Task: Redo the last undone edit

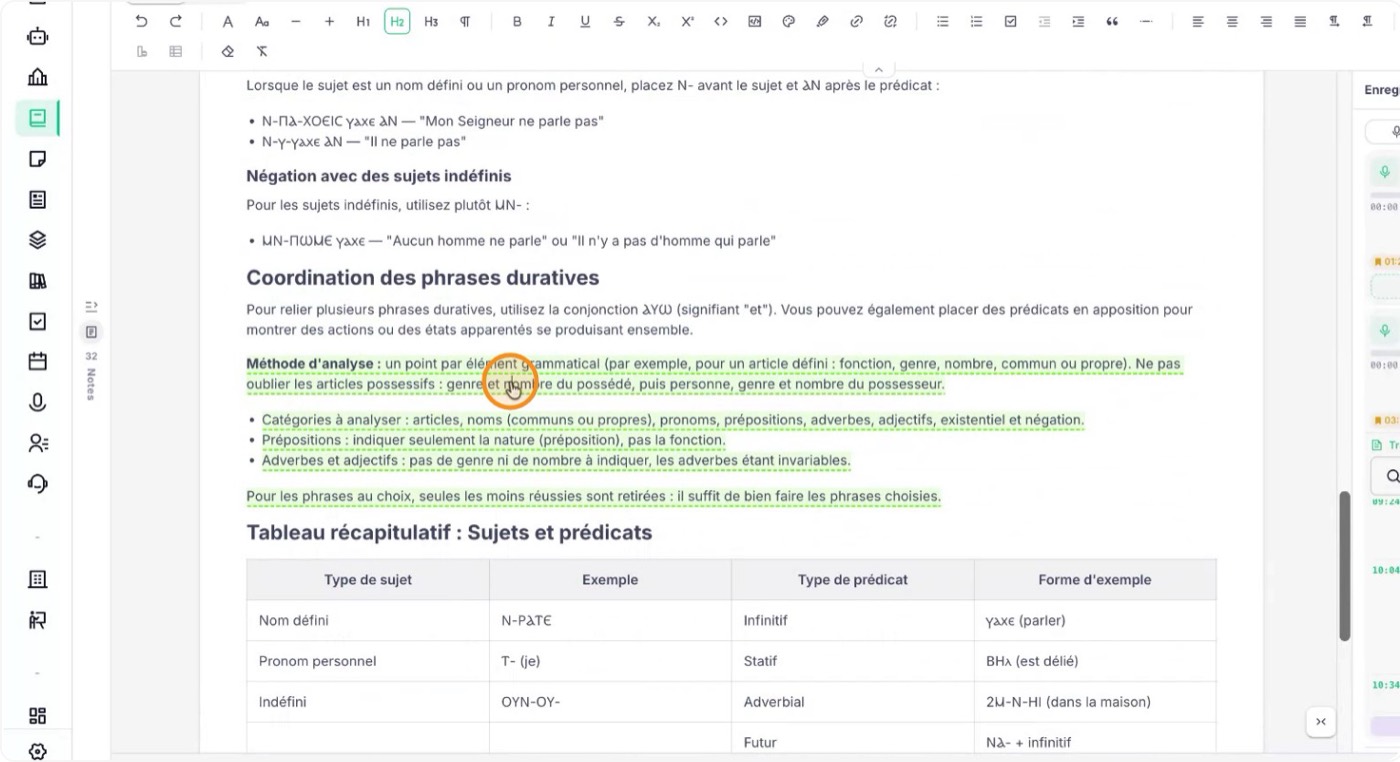Action: 176,22
